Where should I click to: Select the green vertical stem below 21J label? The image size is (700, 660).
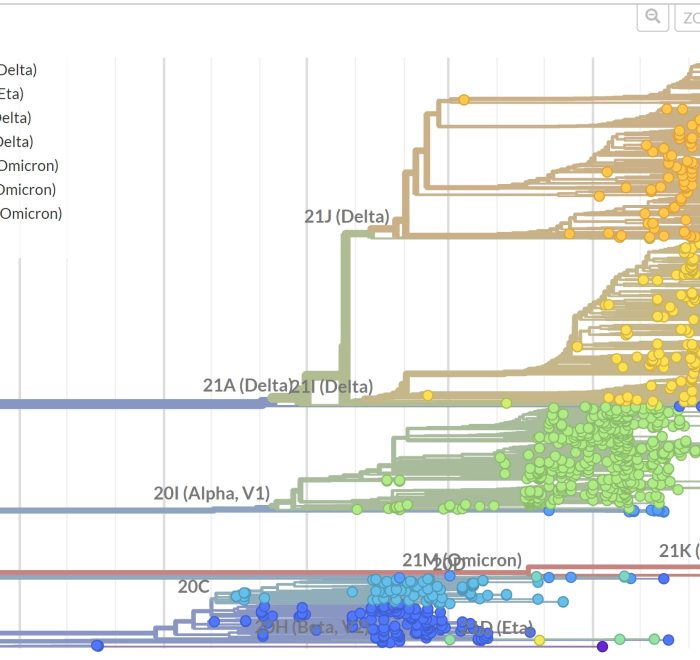point(346,320)
